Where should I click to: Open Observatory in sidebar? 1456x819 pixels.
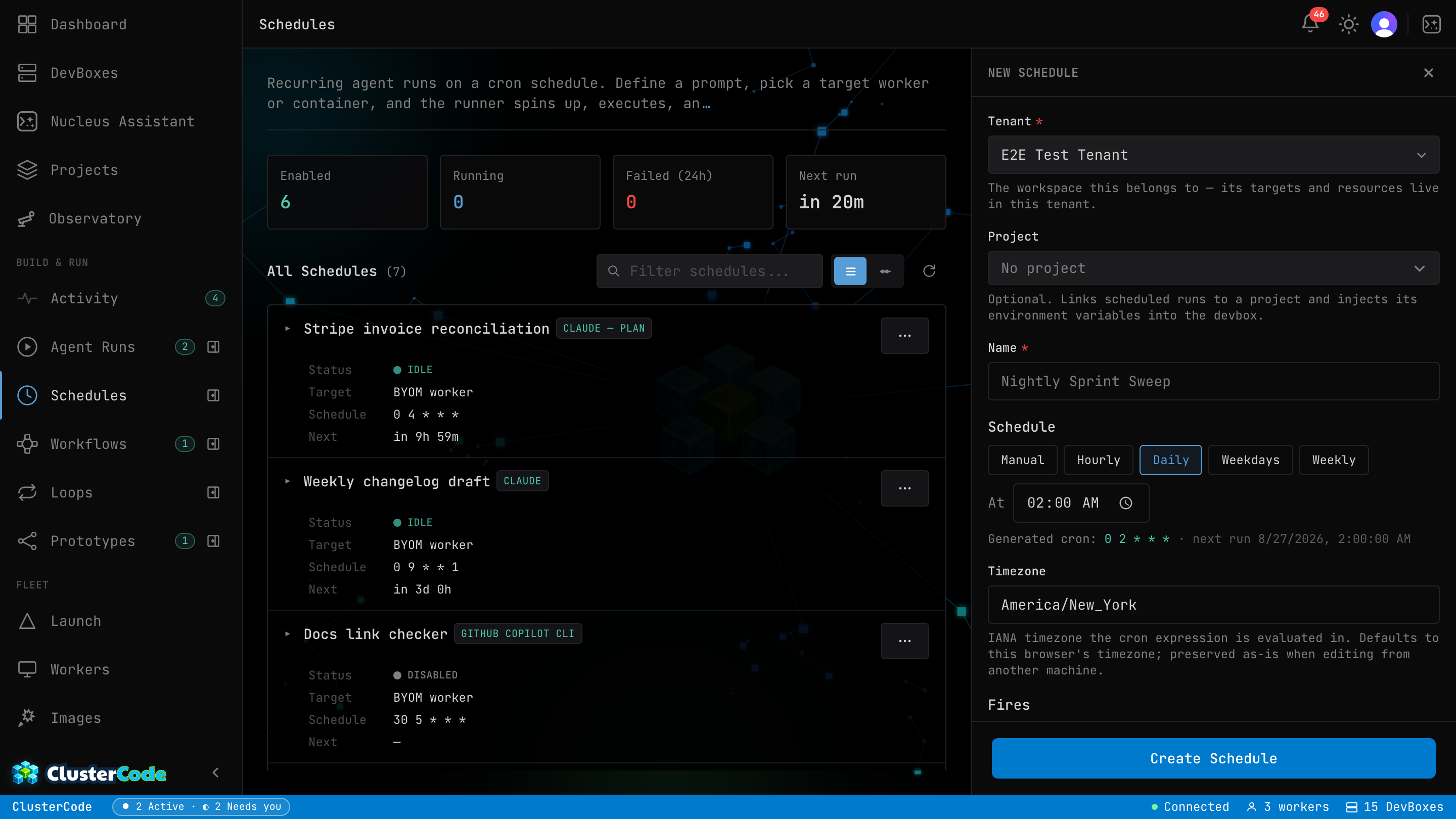[121, 219]
